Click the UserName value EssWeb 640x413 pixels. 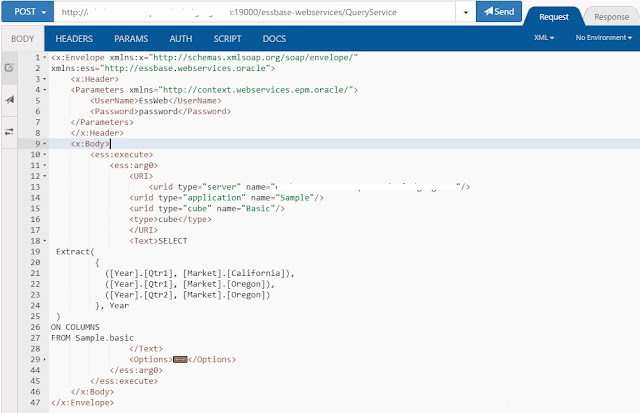(153, 100)
